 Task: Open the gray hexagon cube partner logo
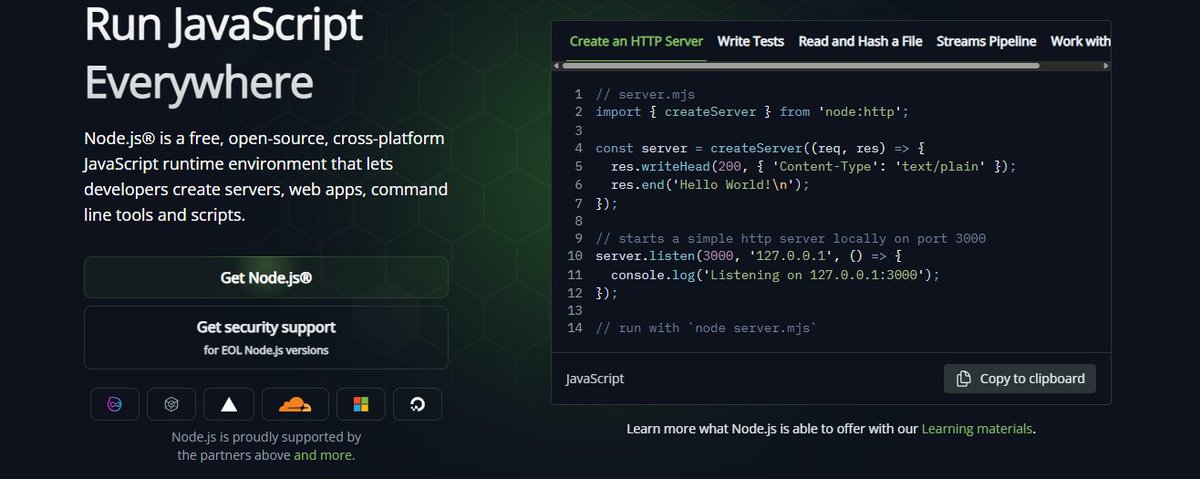pyautogui.click(x=171, y=404)
